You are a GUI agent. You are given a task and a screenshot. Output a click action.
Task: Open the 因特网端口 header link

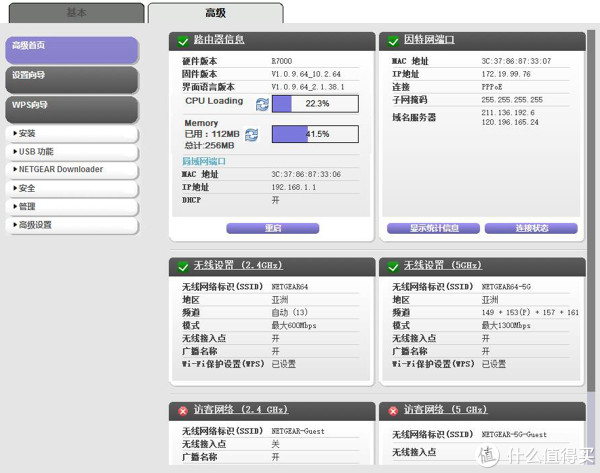(x=429, y=39)
